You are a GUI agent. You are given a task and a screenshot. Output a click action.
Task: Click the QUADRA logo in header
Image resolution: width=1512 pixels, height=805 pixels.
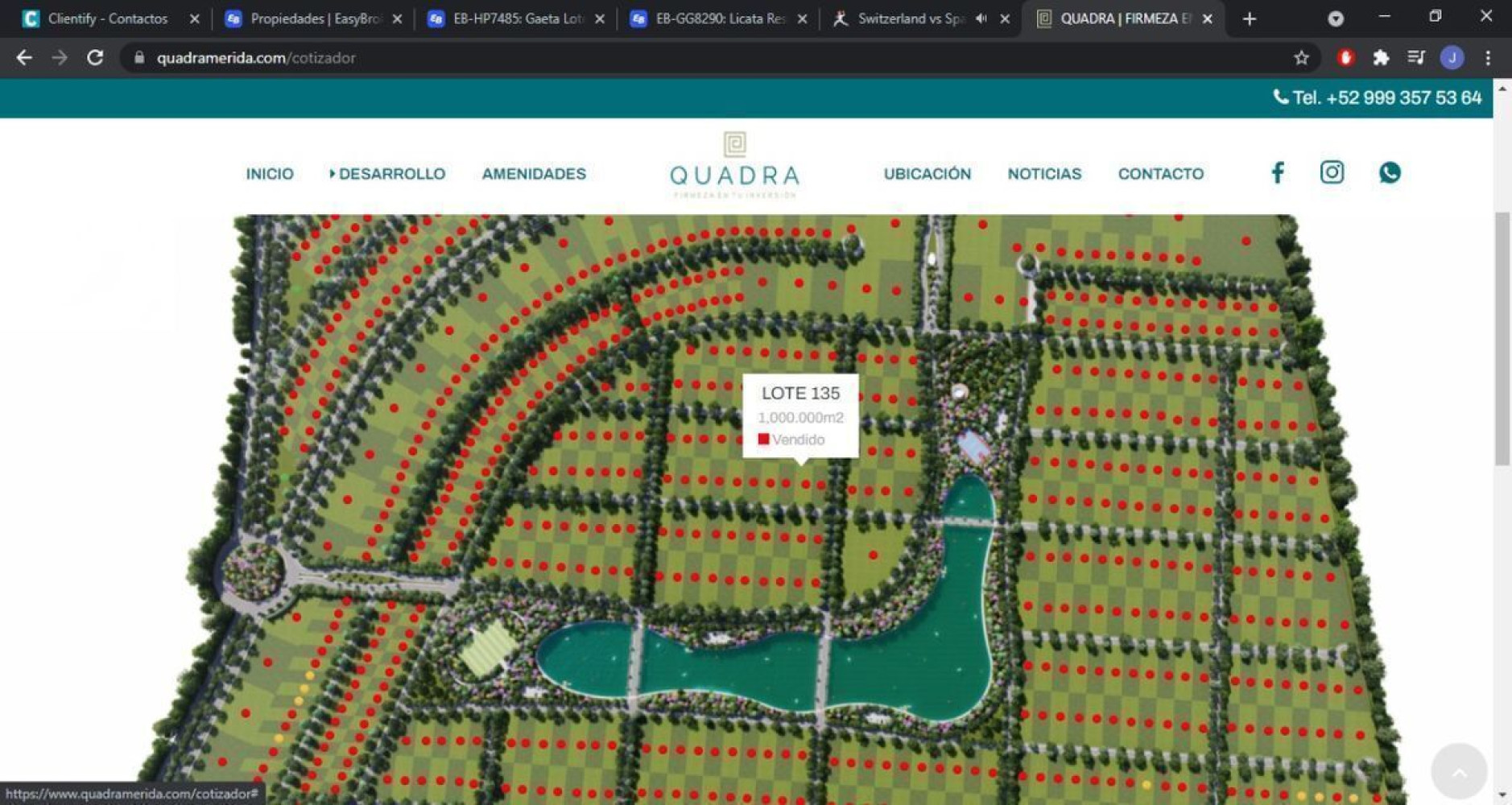(x=734, y=165)
